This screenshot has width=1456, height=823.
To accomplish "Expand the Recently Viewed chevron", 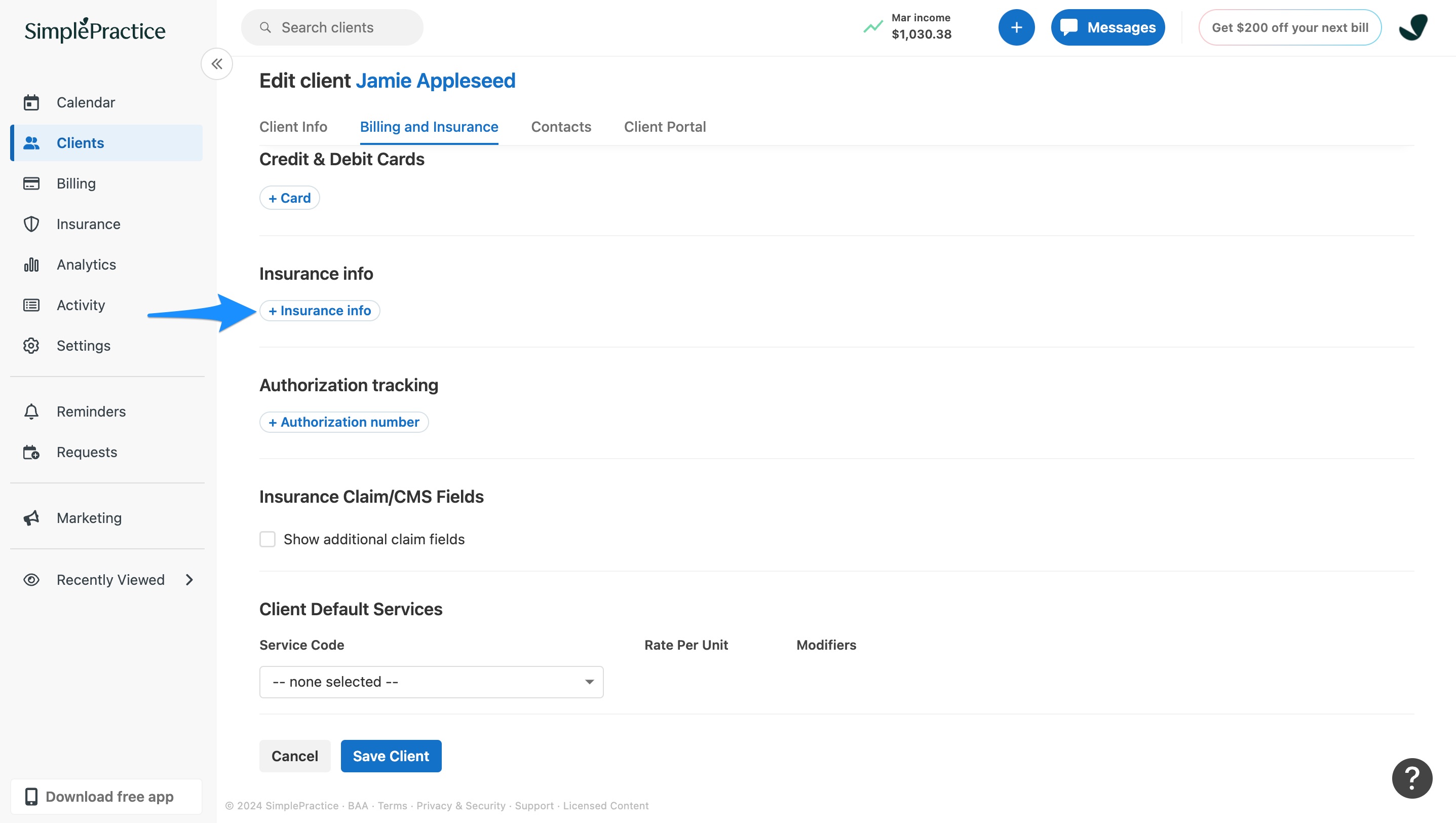I will tap(189, 580).
